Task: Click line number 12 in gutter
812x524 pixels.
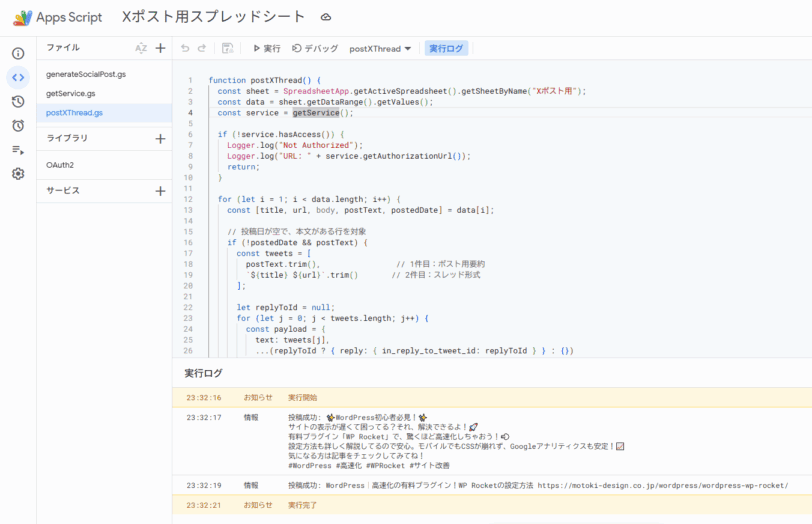Action: point(188,199)
